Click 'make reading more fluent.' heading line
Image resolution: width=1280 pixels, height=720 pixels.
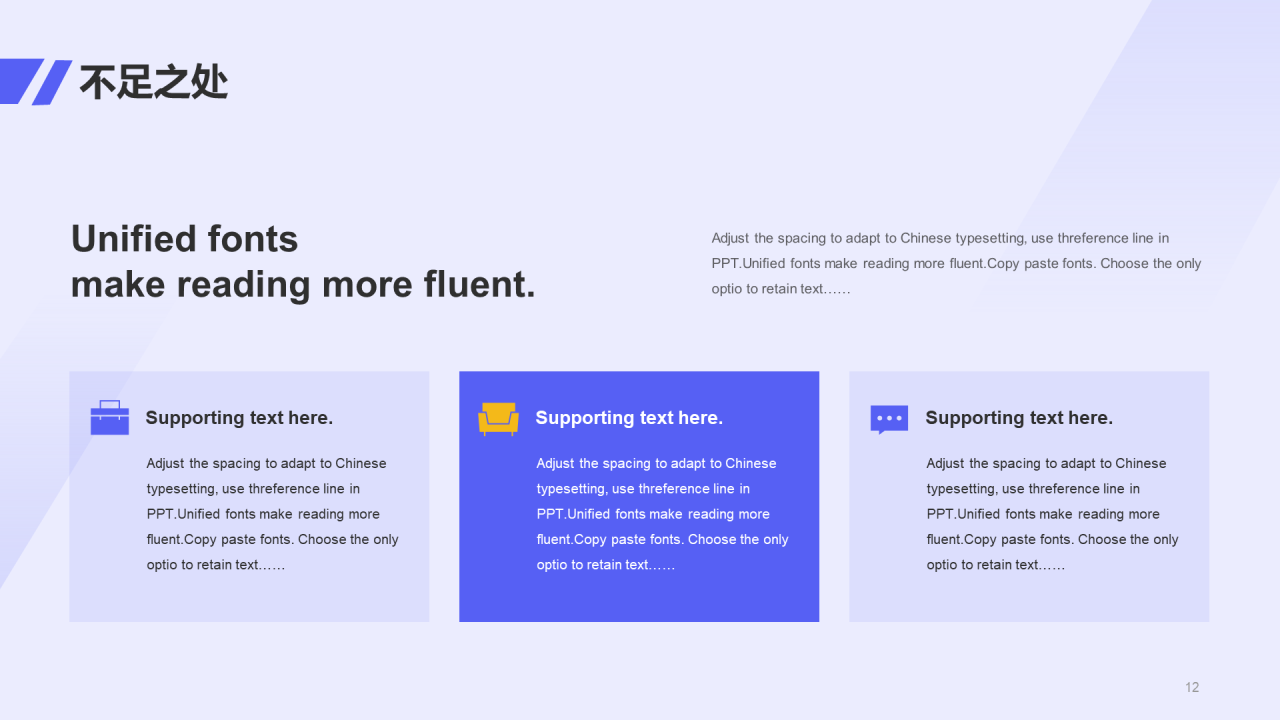303,284
